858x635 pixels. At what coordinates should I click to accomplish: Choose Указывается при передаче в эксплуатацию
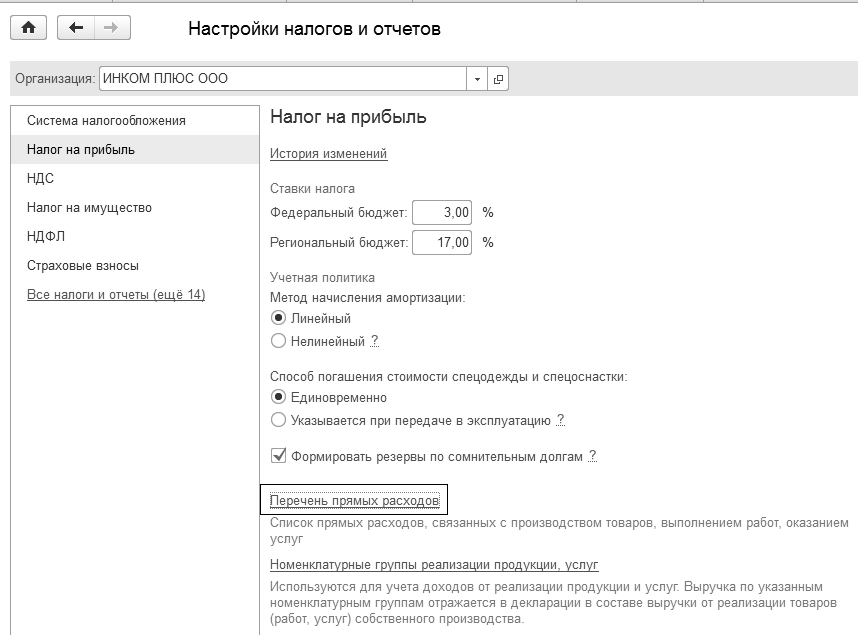(x=279, y=420)
